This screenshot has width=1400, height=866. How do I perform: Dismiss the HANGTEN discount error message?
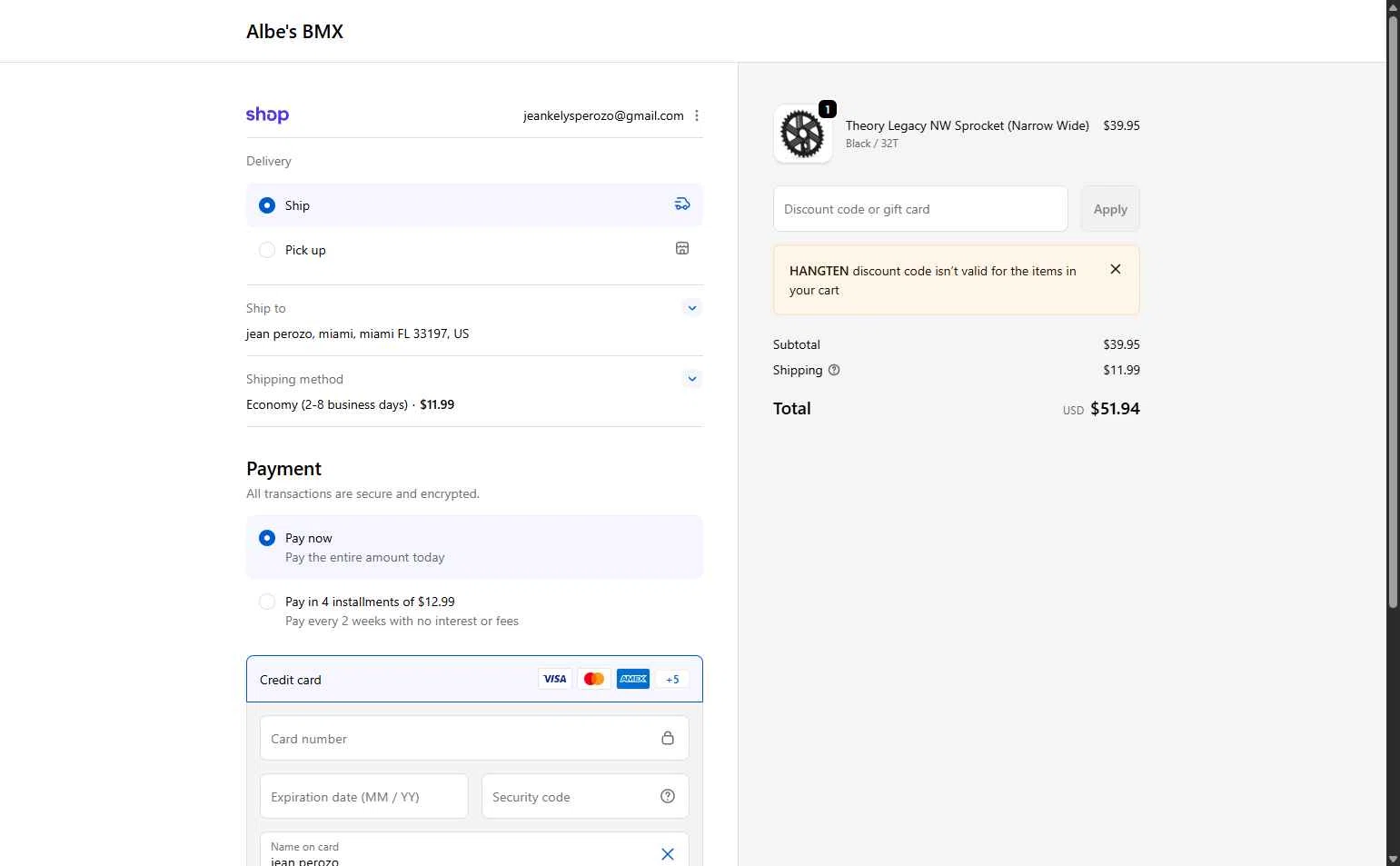(x=1116, y=269)
